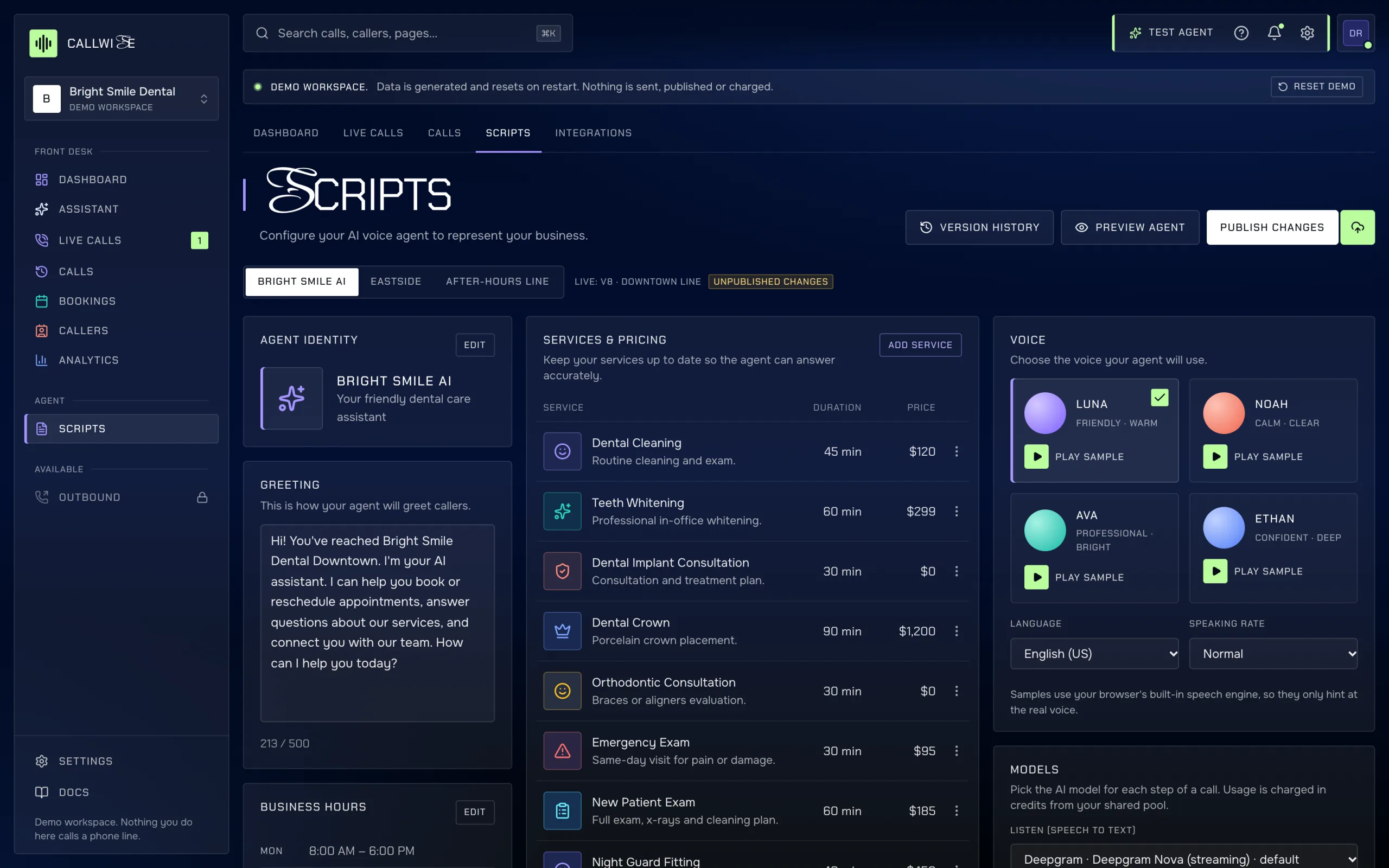Click Noah's coral voice orb

1224,413
